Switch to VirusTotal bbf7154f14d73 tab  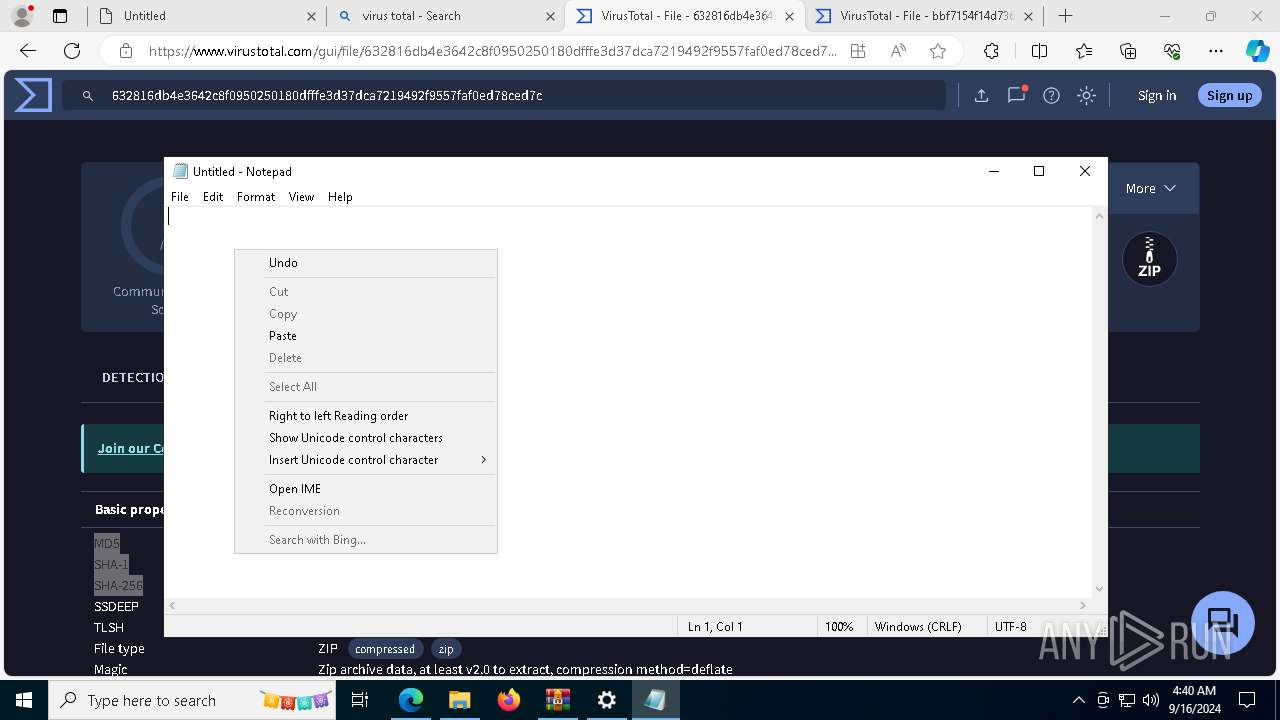923,16
